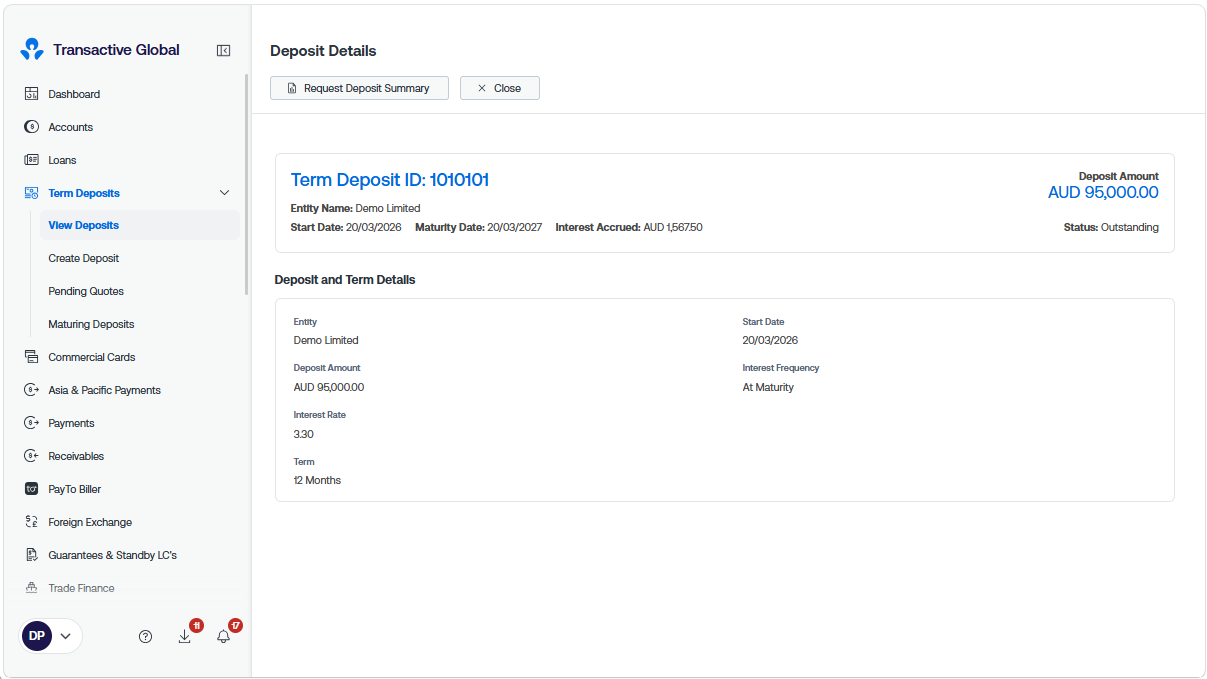Click the document icon on Request Deposit Summary
Screen dimensions: 1207x679
click(x=292, y=88)
